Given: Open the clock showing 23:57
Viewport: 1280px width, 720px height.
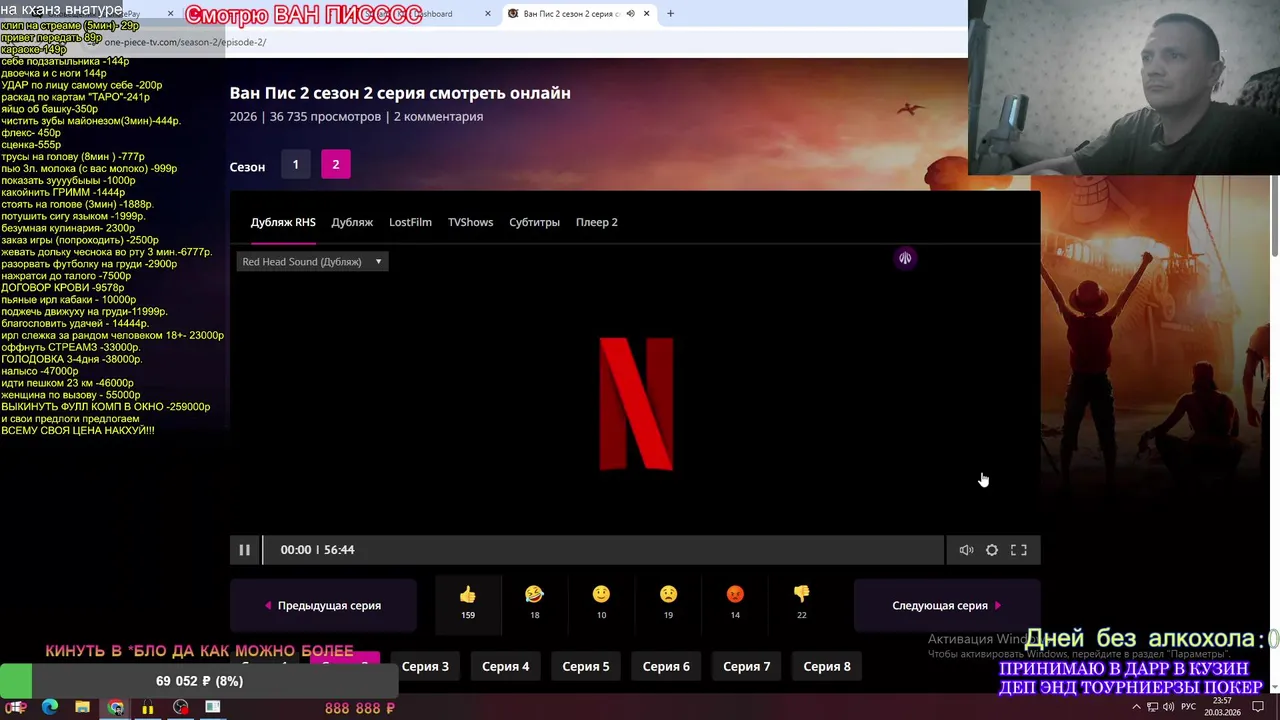Looking at the screenshot, I should (1222, 707).
